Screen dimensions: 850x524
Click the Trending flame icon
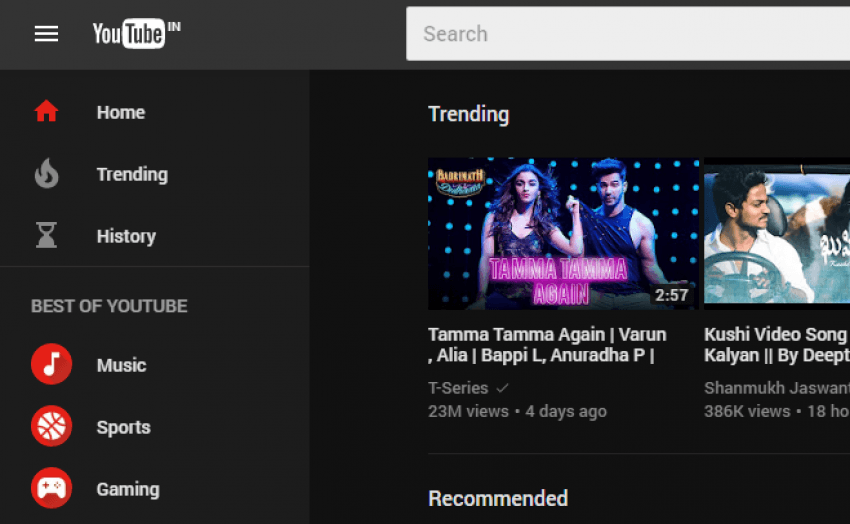coord(46,173)
